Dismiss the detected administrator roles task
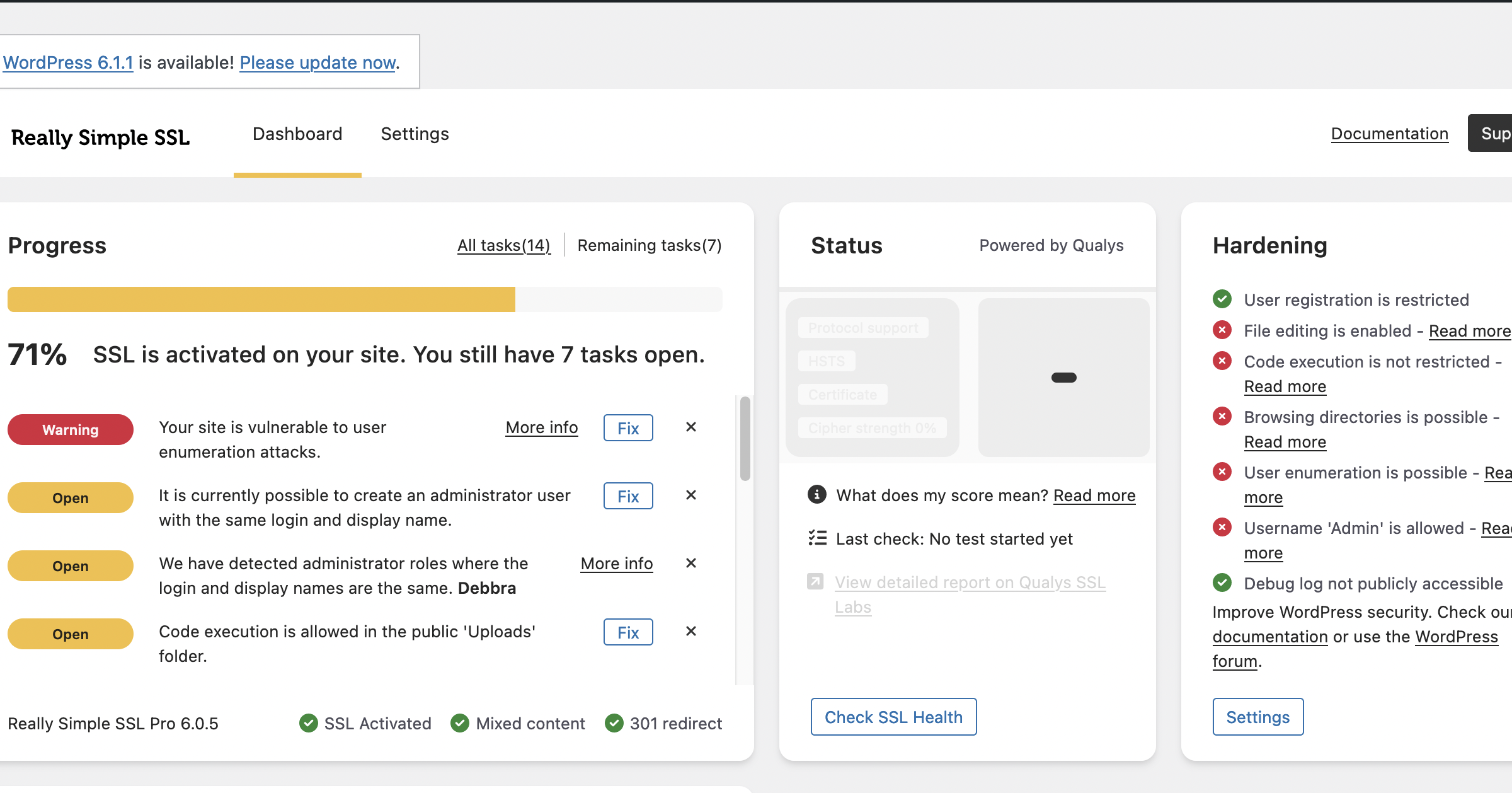This screenshot has width=1512, height=793. [691, 564]
